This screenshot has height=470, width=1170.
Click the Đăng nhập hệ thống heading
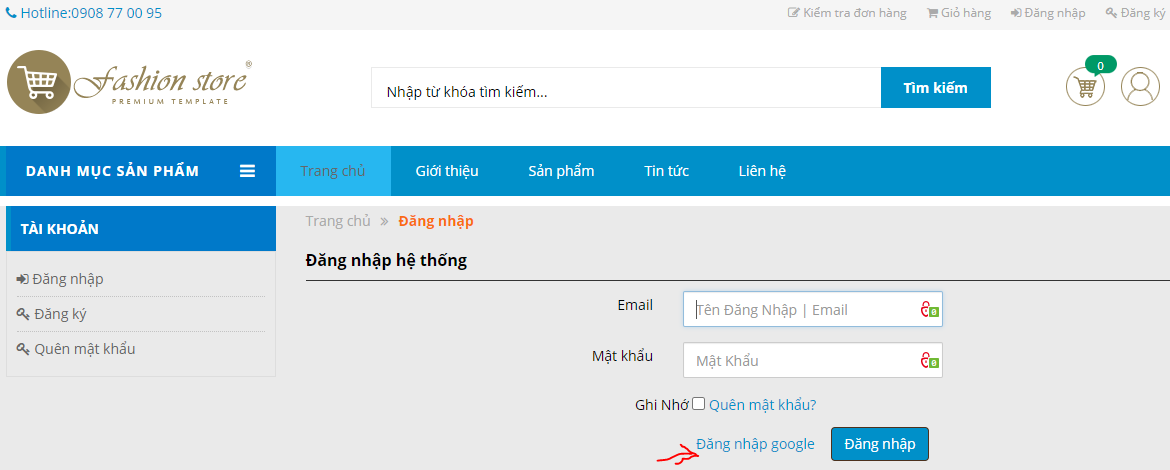(387, 261)
